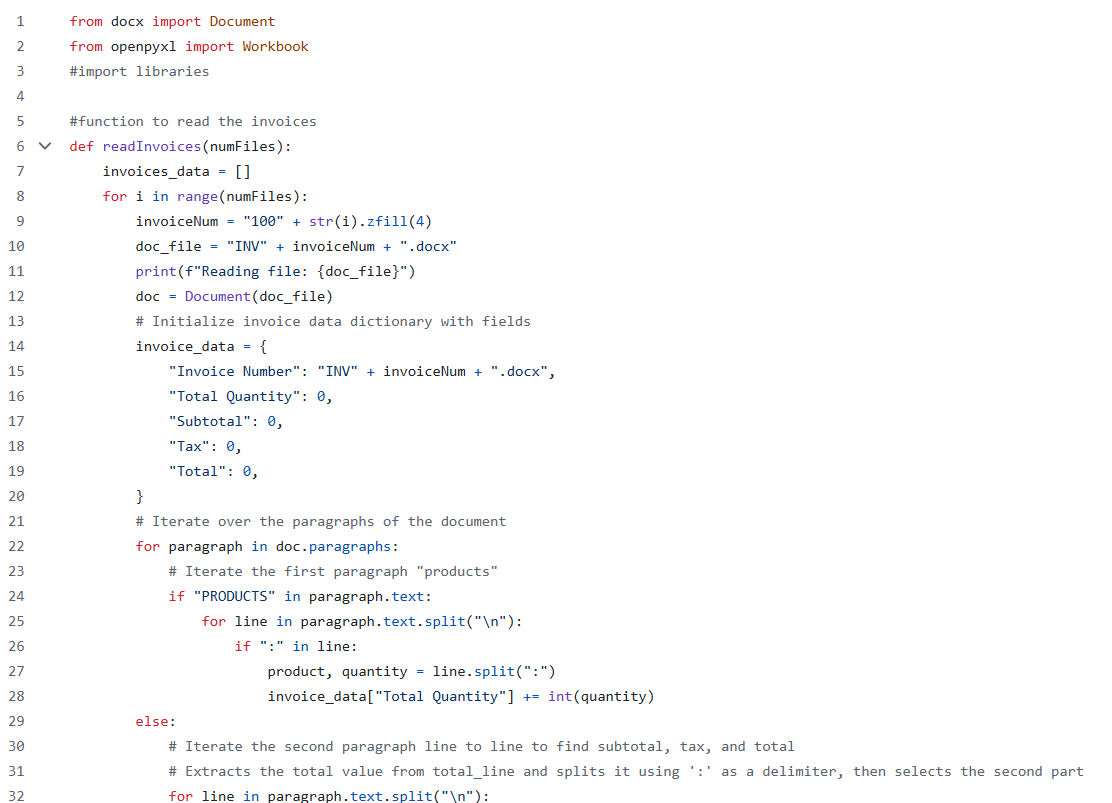Click 'invoice_data = {' line
Screen dimensions: 1112x803
201,346
